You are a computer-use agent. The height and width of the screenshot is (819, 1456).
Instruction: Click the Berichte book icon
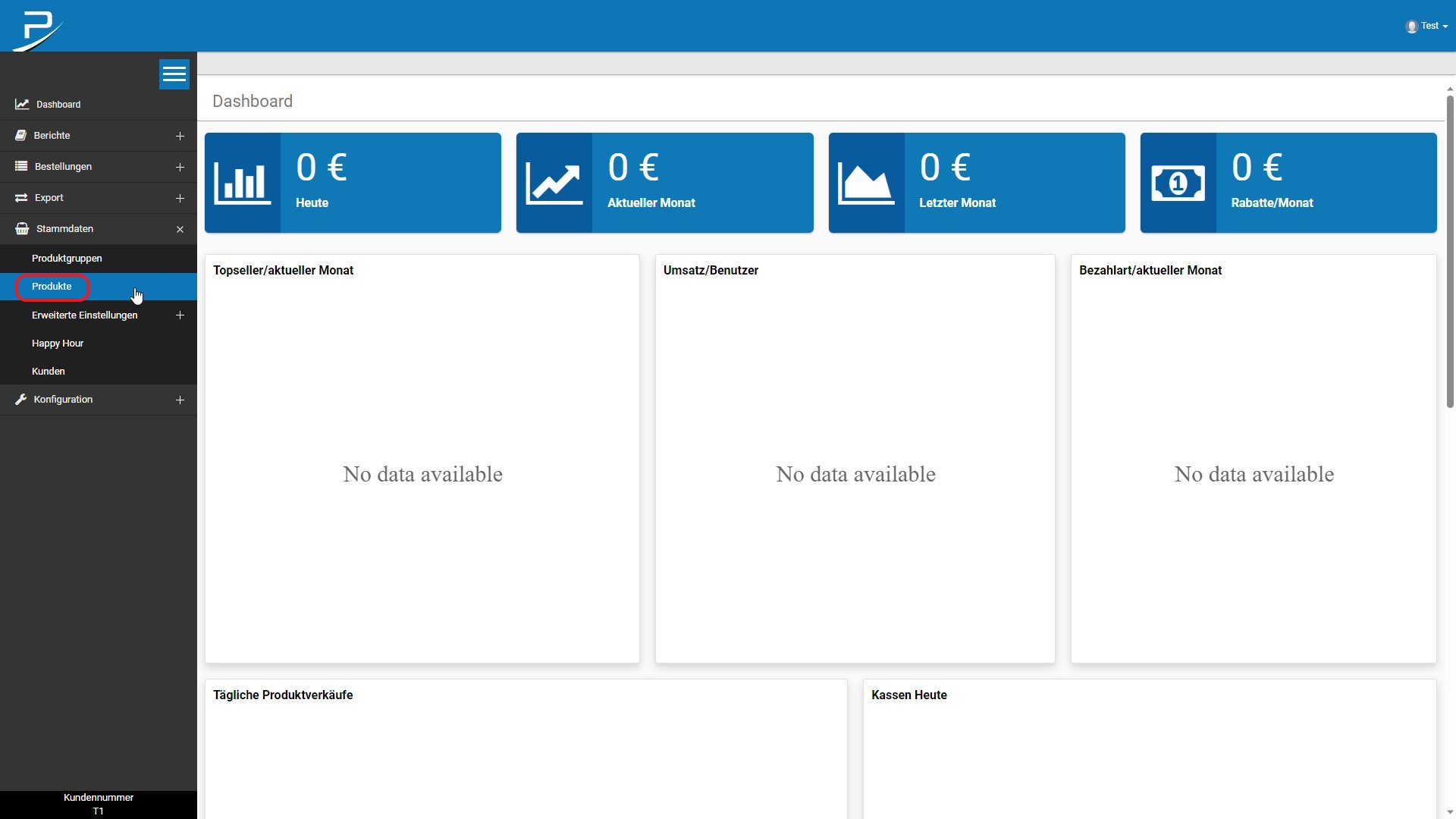coord(21,136)
